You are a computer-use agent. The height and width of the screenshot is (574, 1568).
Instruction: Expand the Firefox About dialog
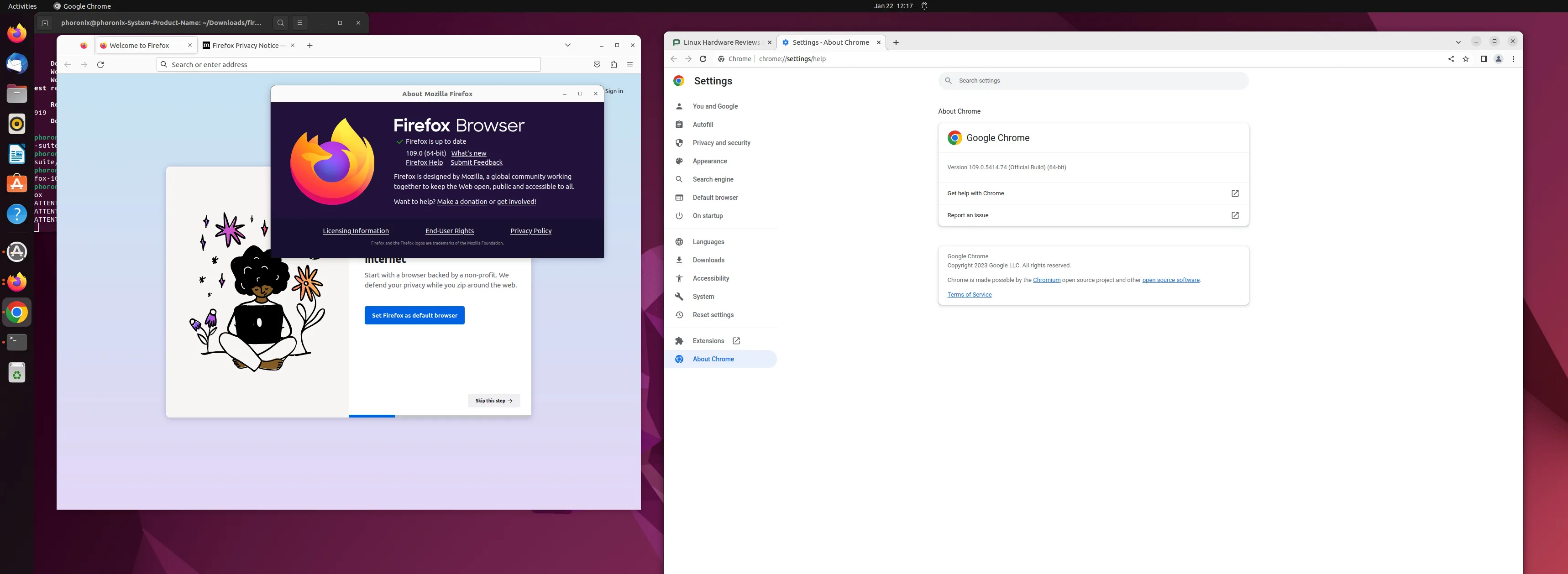coord(580,93)
